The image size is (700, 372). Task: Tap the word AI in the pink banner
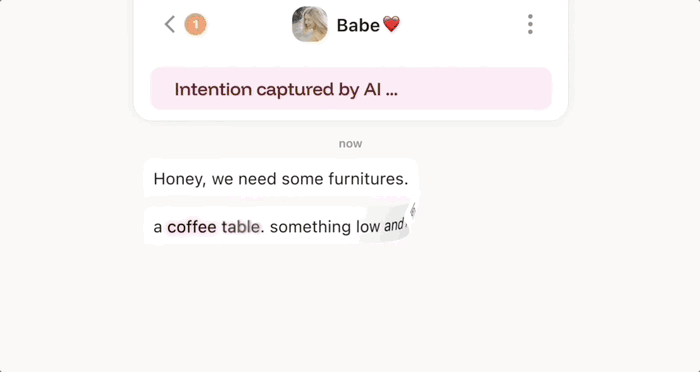(372, 89)
